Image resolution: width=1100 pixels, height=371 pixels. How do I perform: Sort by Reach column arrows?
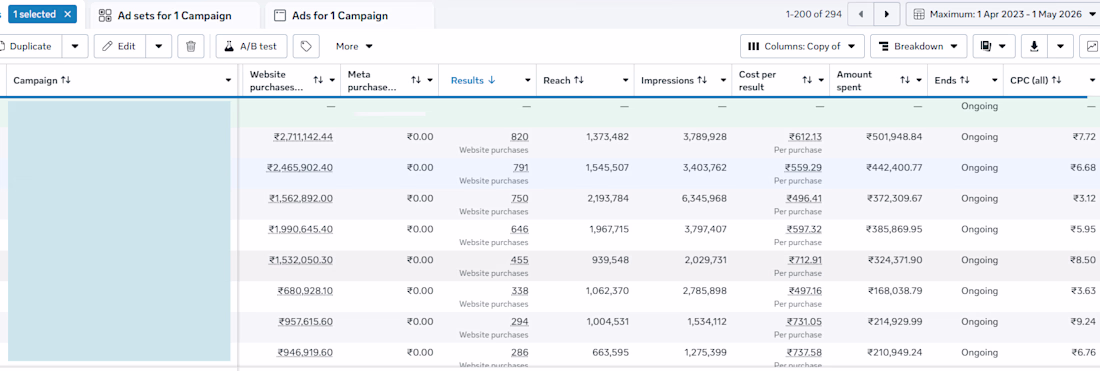pyautogui.click(x=579, y=81)
